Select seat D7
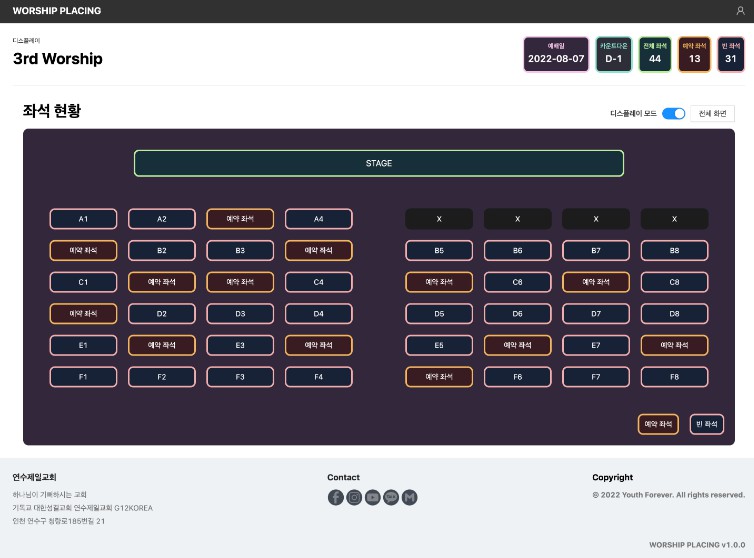Screen dimensions: 754x558 (596, 314)
